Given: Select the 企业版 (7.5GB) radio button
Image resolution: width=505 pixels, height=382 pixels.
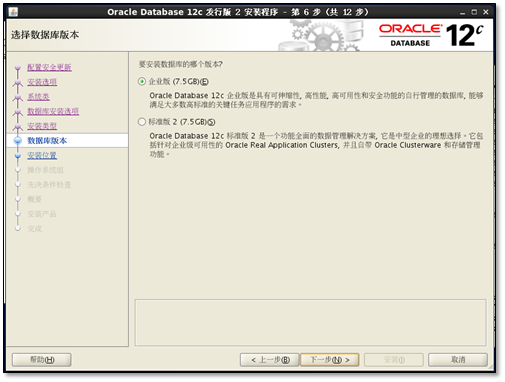Looking at the screenshot, I should (x=142, y=82).
